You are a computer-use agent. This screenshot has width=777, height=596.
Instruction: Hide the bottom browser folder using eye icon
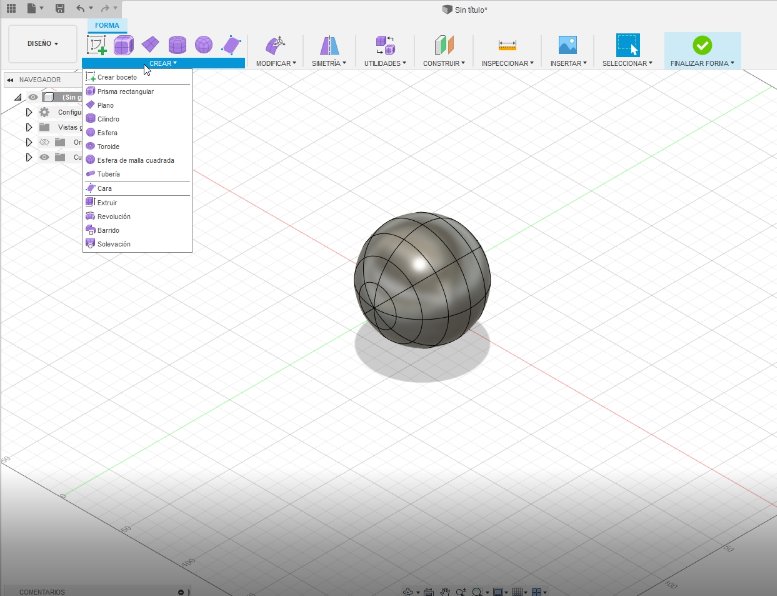[44, 157]
